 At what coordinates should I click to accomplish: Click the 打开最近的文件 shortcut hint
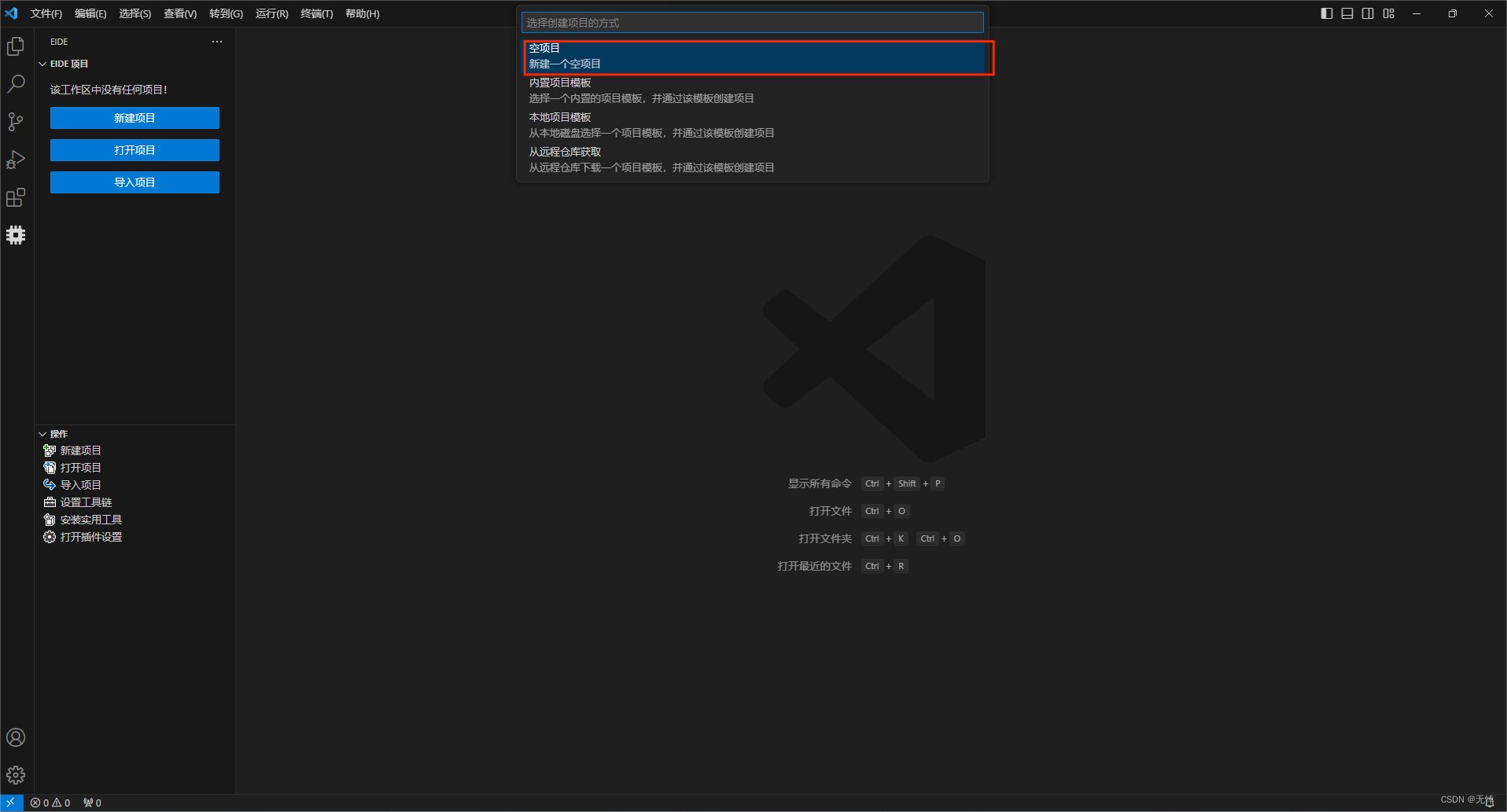843,566
